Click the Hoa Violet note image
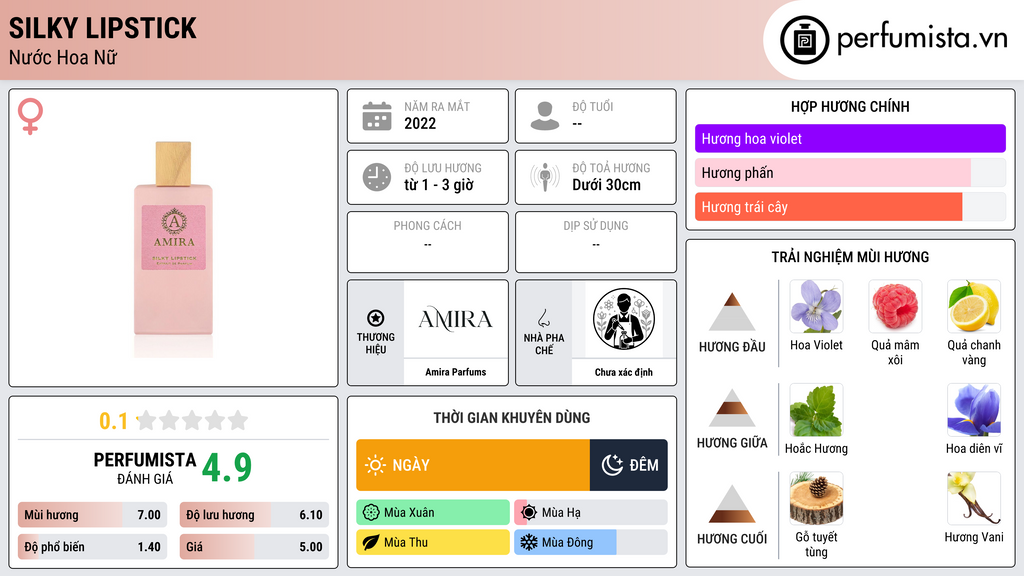 click(x=816, y=306)
